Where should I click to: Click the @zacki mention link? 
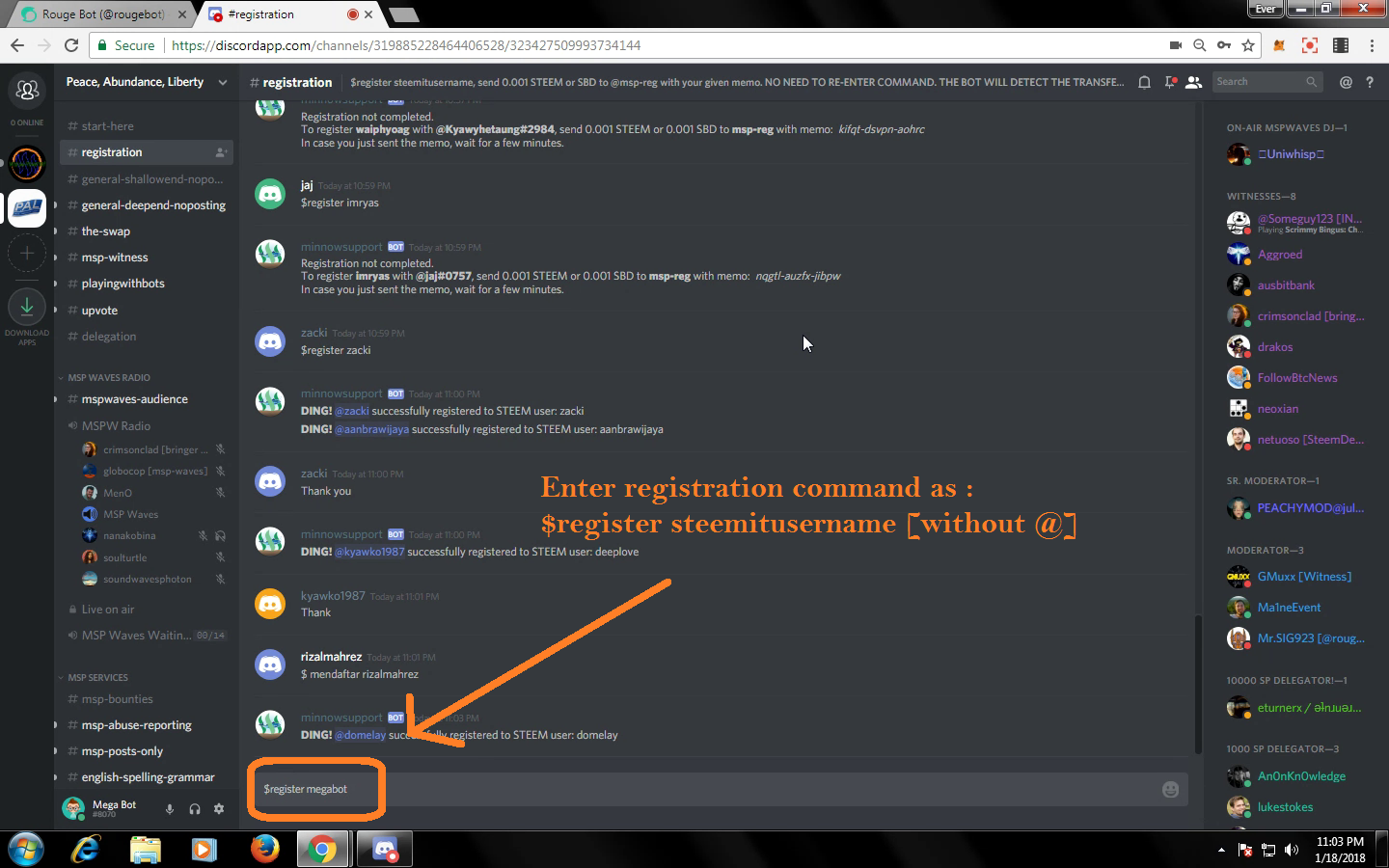click(x=352, y=411)
